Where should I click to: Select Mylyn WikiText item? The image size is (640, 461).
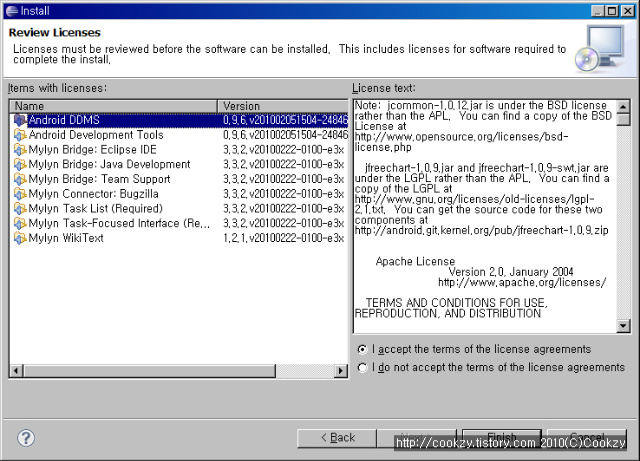(x=179, y=238)
